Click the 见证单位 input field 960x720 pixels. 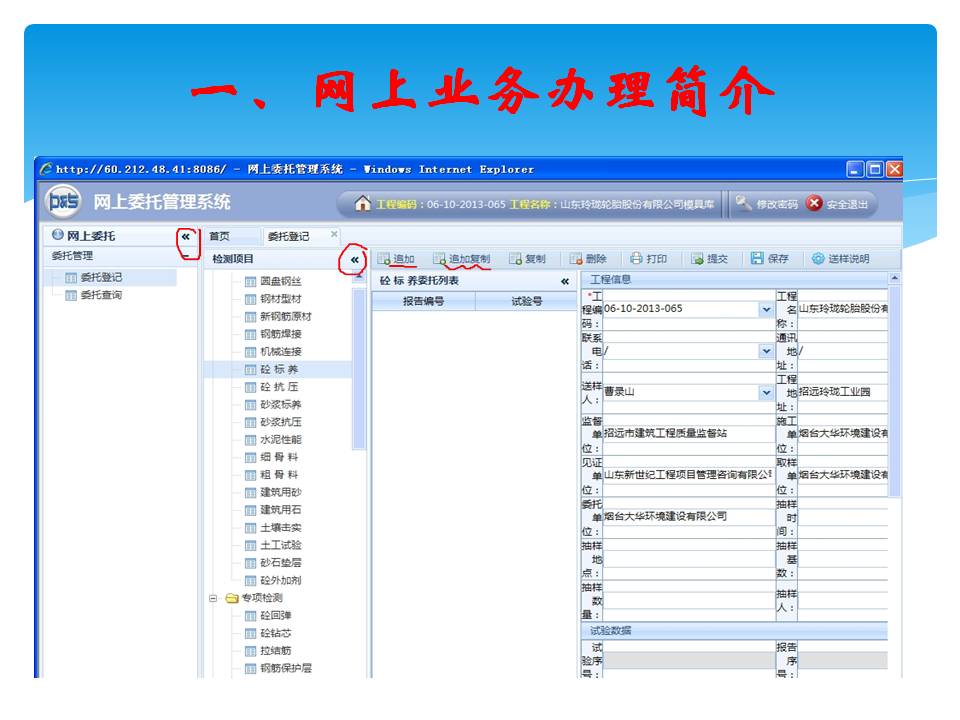688,475
